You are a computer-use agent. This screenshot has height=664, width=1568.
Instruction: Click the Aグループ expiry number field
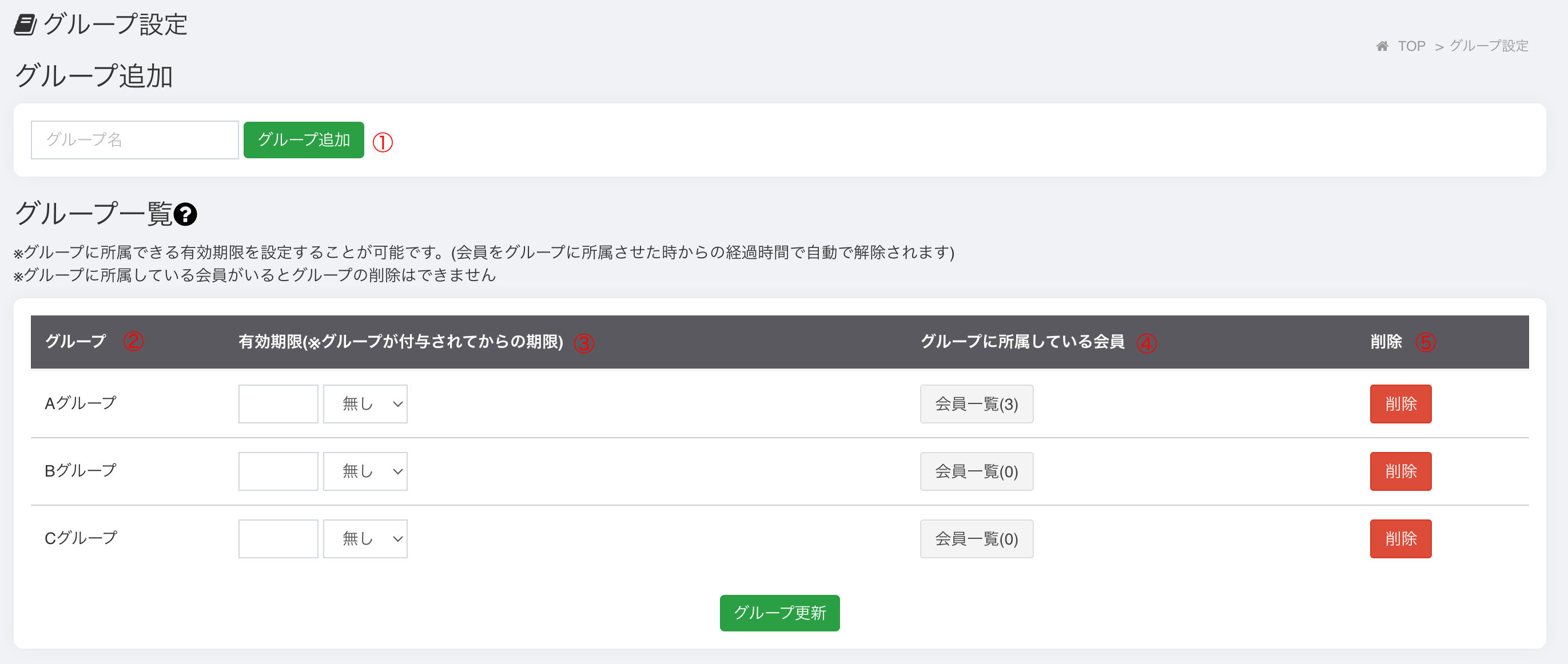click(x=278, y=404)
